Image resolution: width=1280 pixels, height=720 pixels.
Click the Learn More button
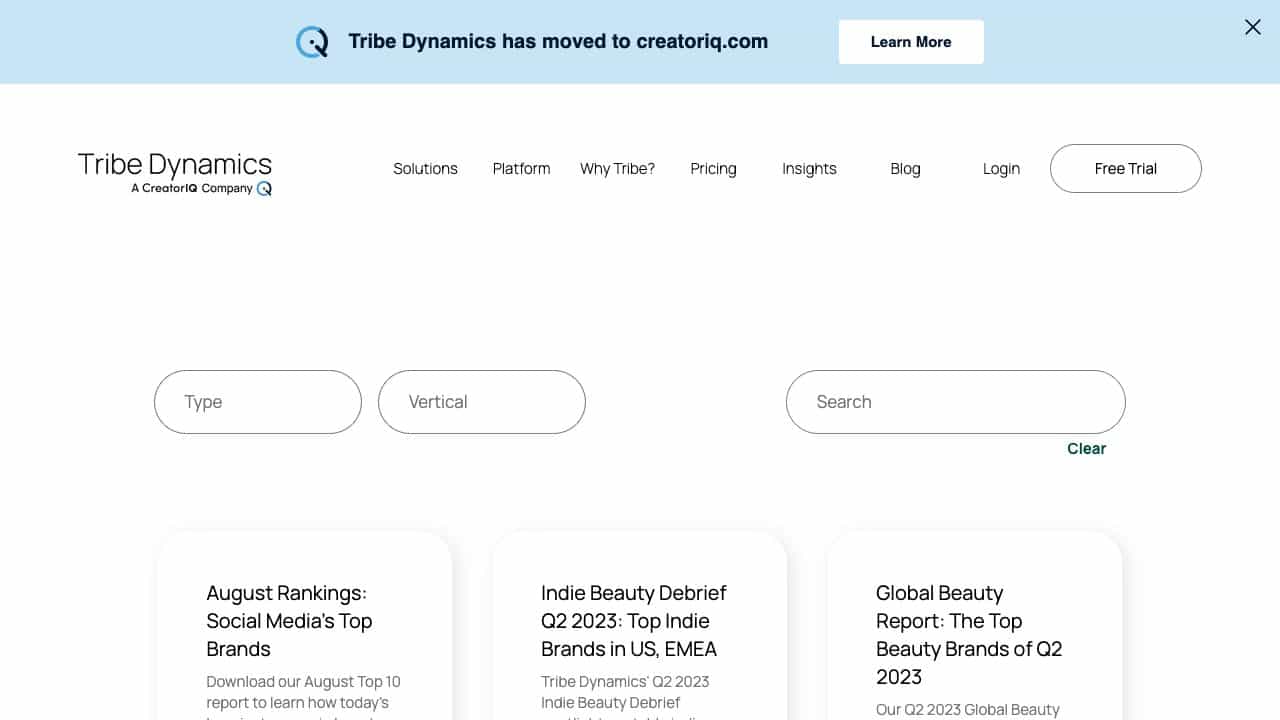(x=911, y=42)
